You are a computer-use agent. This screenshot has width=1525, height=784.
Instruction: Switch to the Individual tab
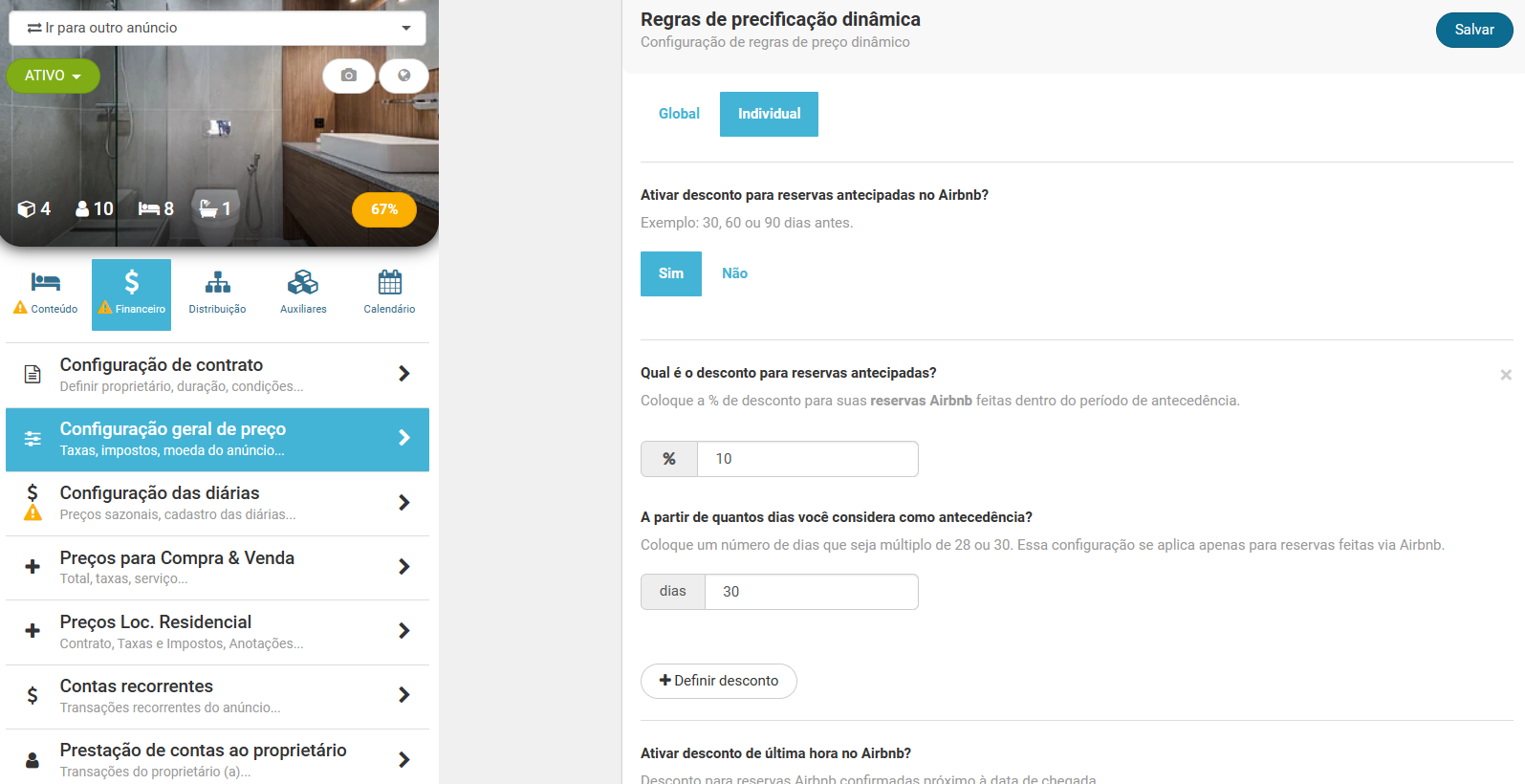769,114
